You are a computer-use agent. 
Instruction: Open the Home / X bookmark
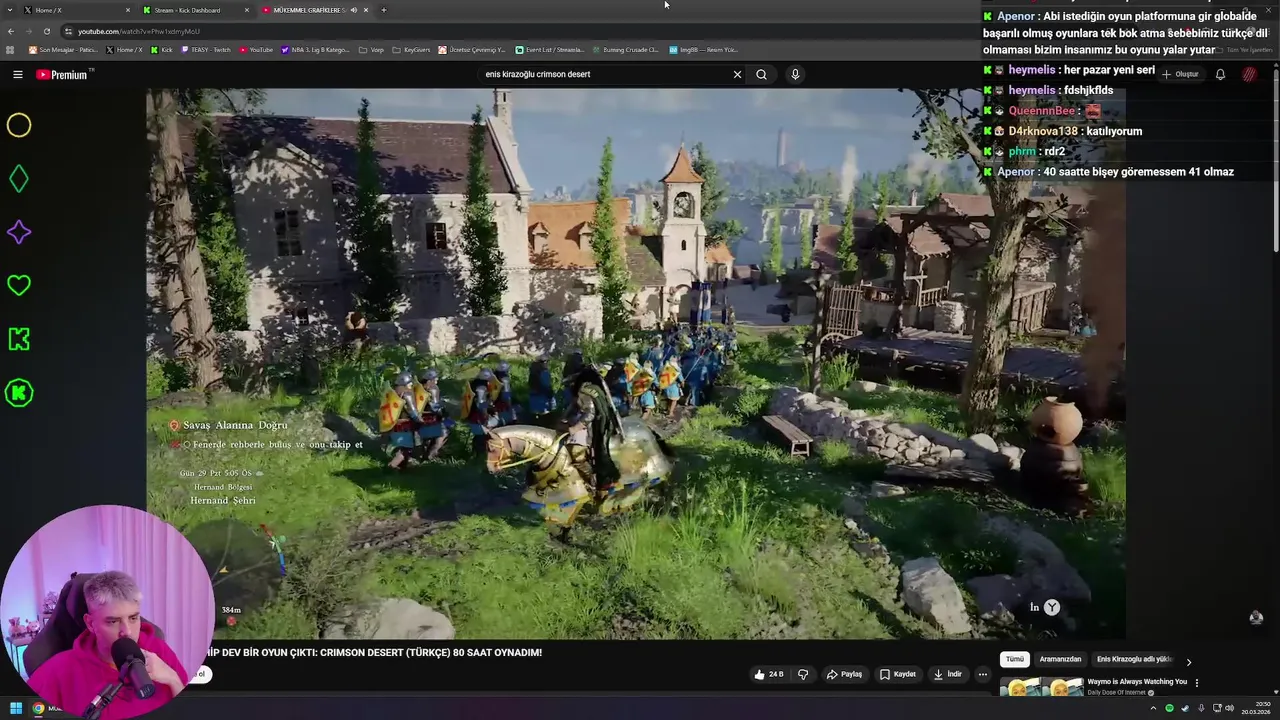pos(124,49)
